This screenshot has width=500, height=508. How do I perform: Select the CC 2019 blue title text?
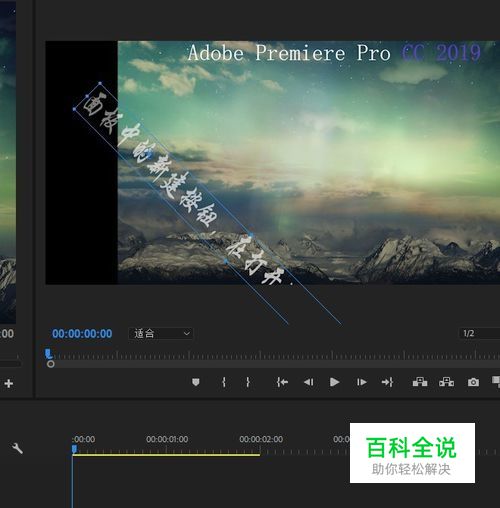(441, 53)
